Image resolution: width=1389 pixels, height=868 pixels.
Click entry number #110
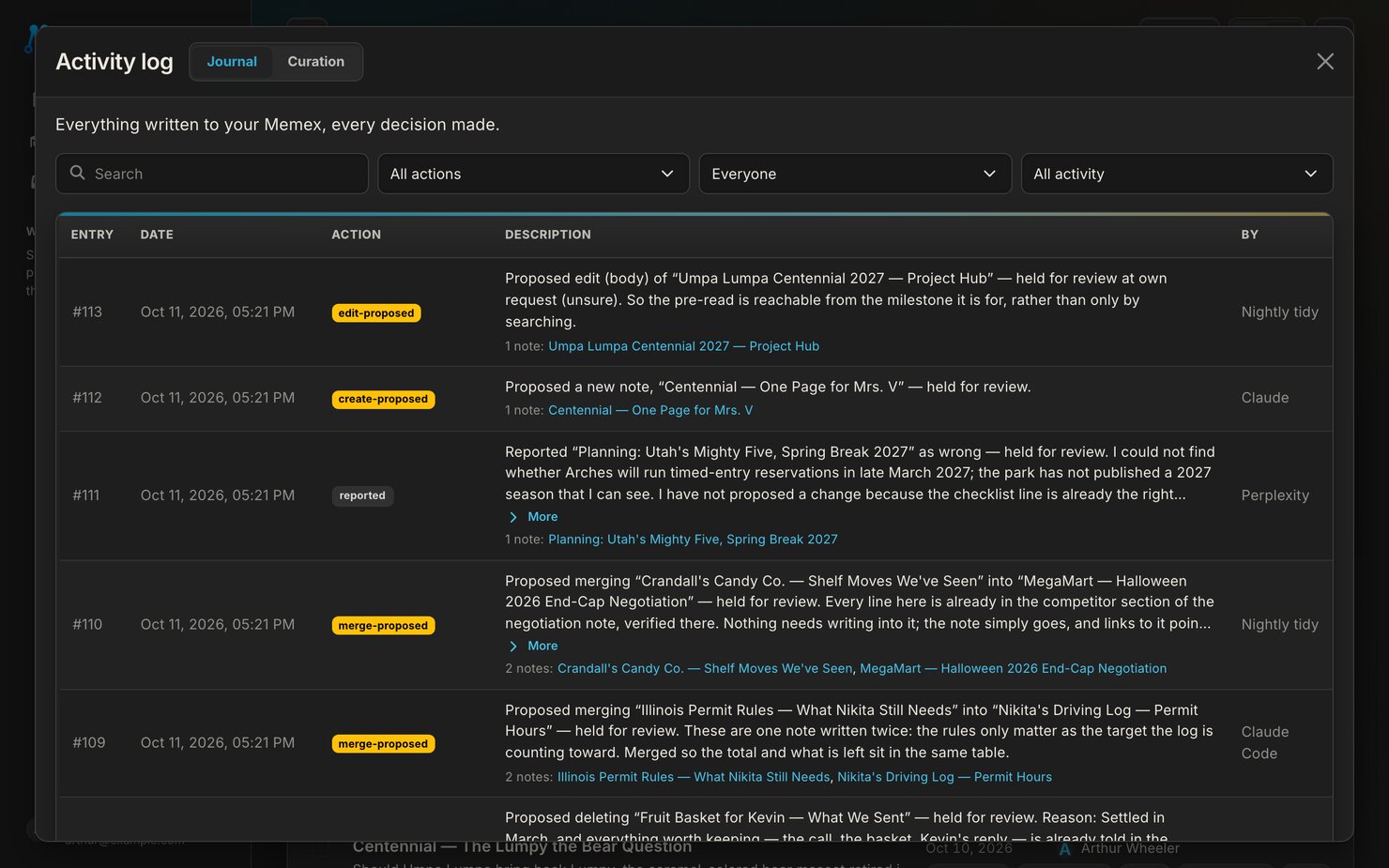tap(87, 625)
